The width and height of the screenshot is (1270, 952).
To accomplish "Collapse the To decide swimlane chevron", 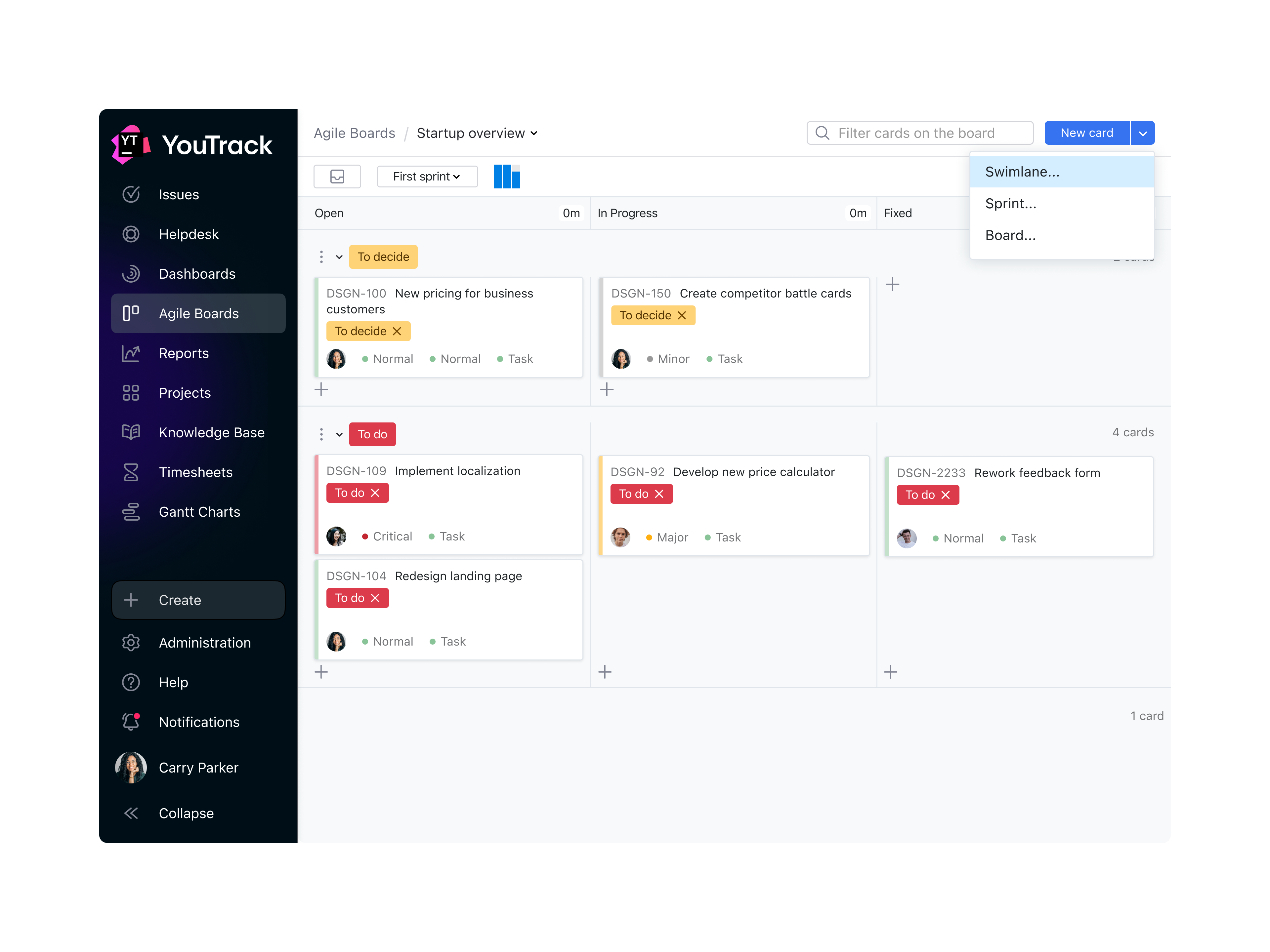I will point(339,257).
